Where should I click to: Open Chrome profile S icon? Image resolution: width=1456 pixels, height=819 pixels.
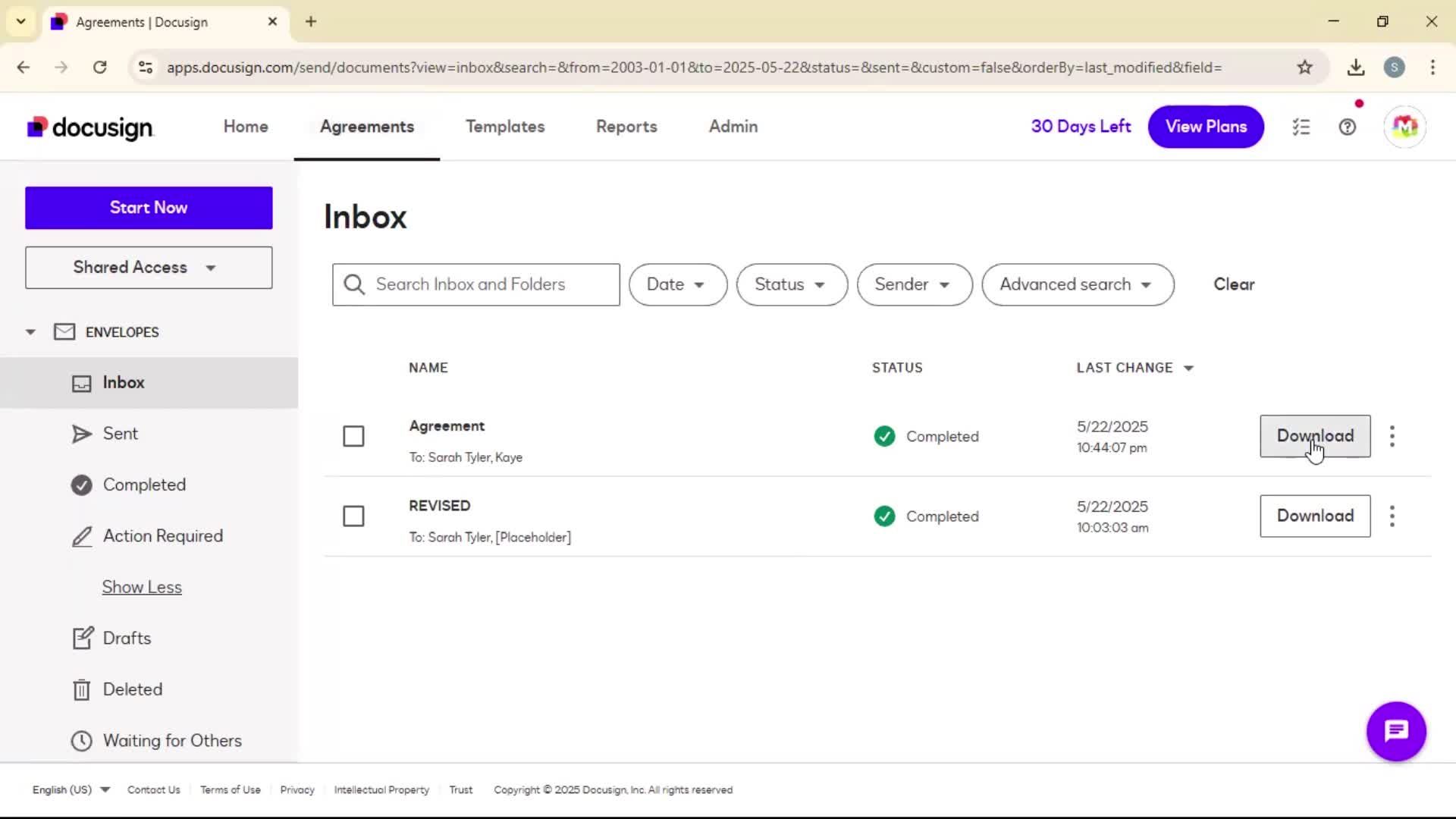[x=1394, y=67]
